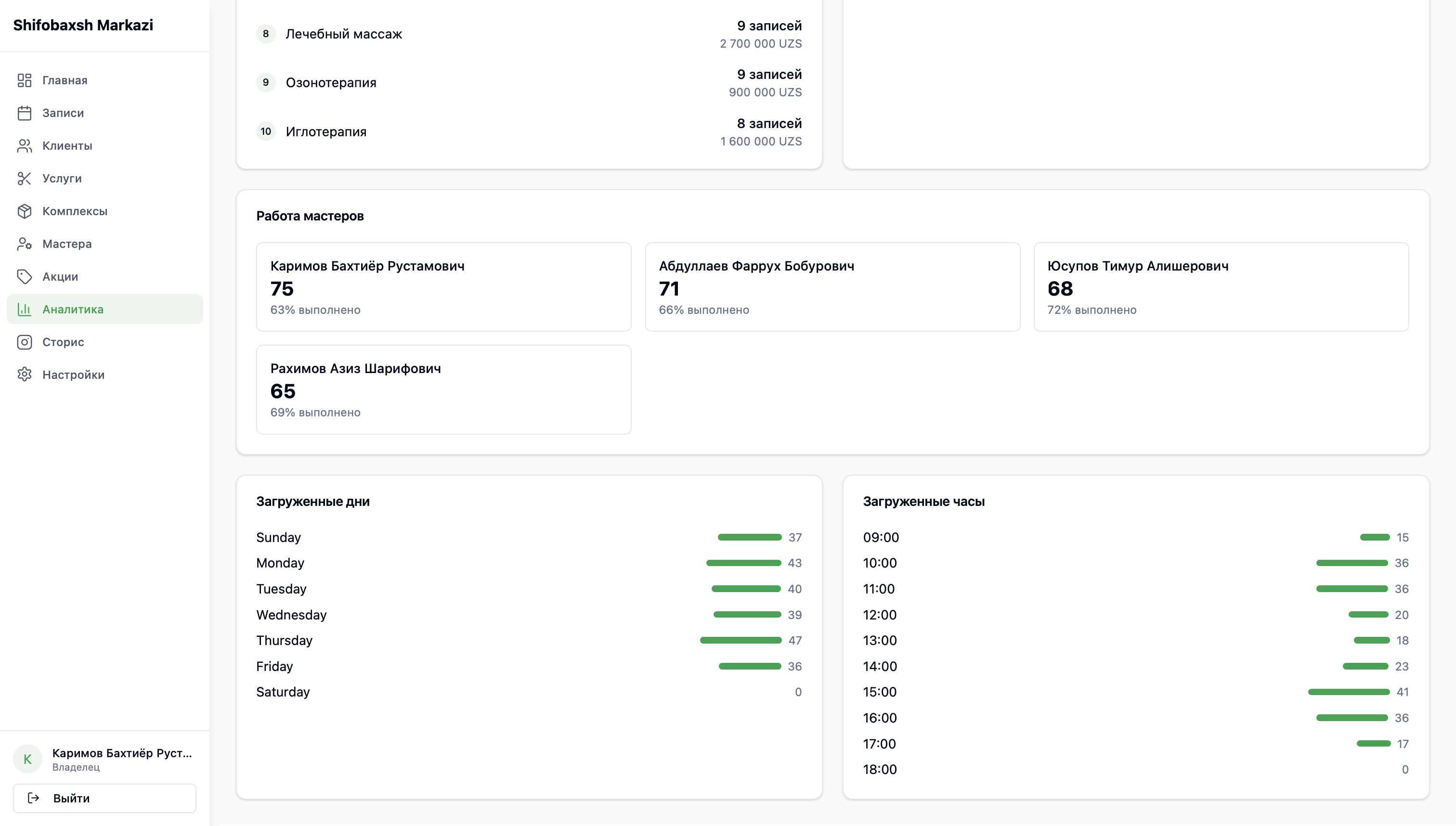Screen dimensions: 1456x826
Task: Select the Мастера staff icon
Action: 25,244
